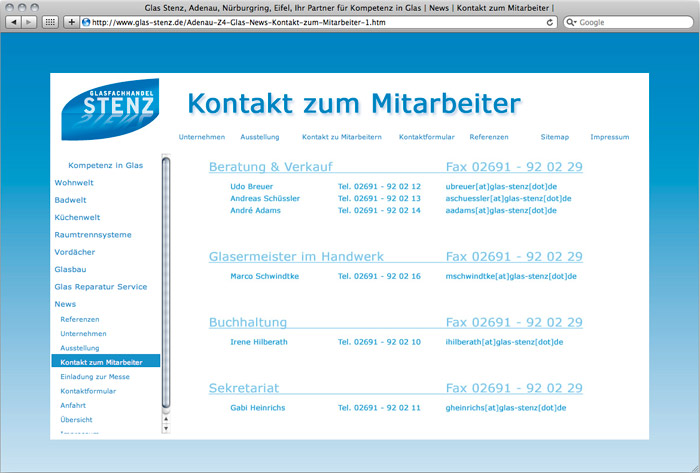Open the Referenzen top navigation link
The height and width of the screenshot is (473, 700).
coord(489,137)
